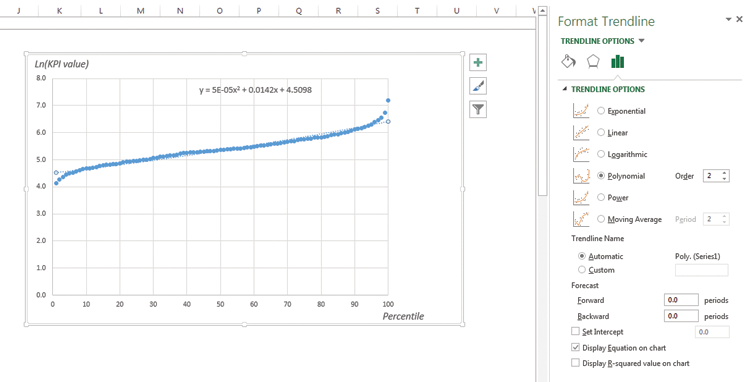The width and height of the screenshot is (750, 382).
Task: Choose Automatic trendline name option
Action: pyautogui.click(x=582, y=256)
